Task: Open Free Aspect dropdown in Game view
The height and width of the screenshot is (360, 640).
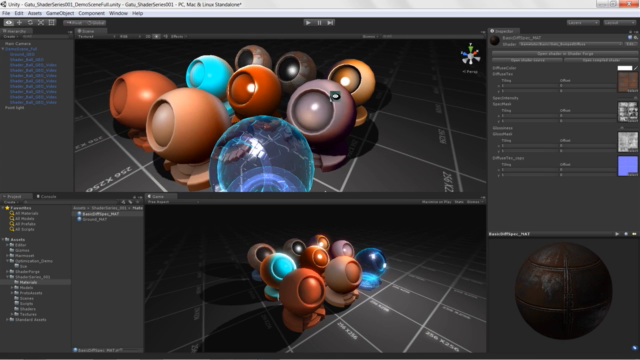Action: 173,202
